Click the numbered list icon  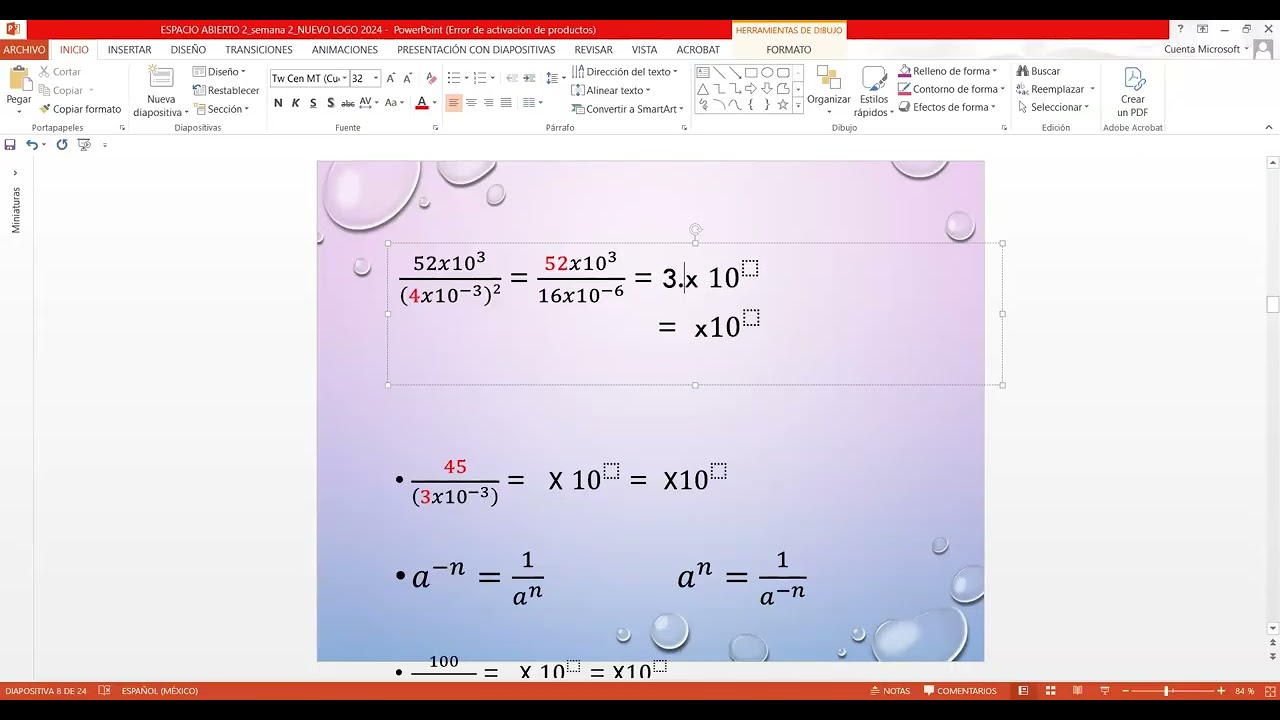tap(479, 78)
